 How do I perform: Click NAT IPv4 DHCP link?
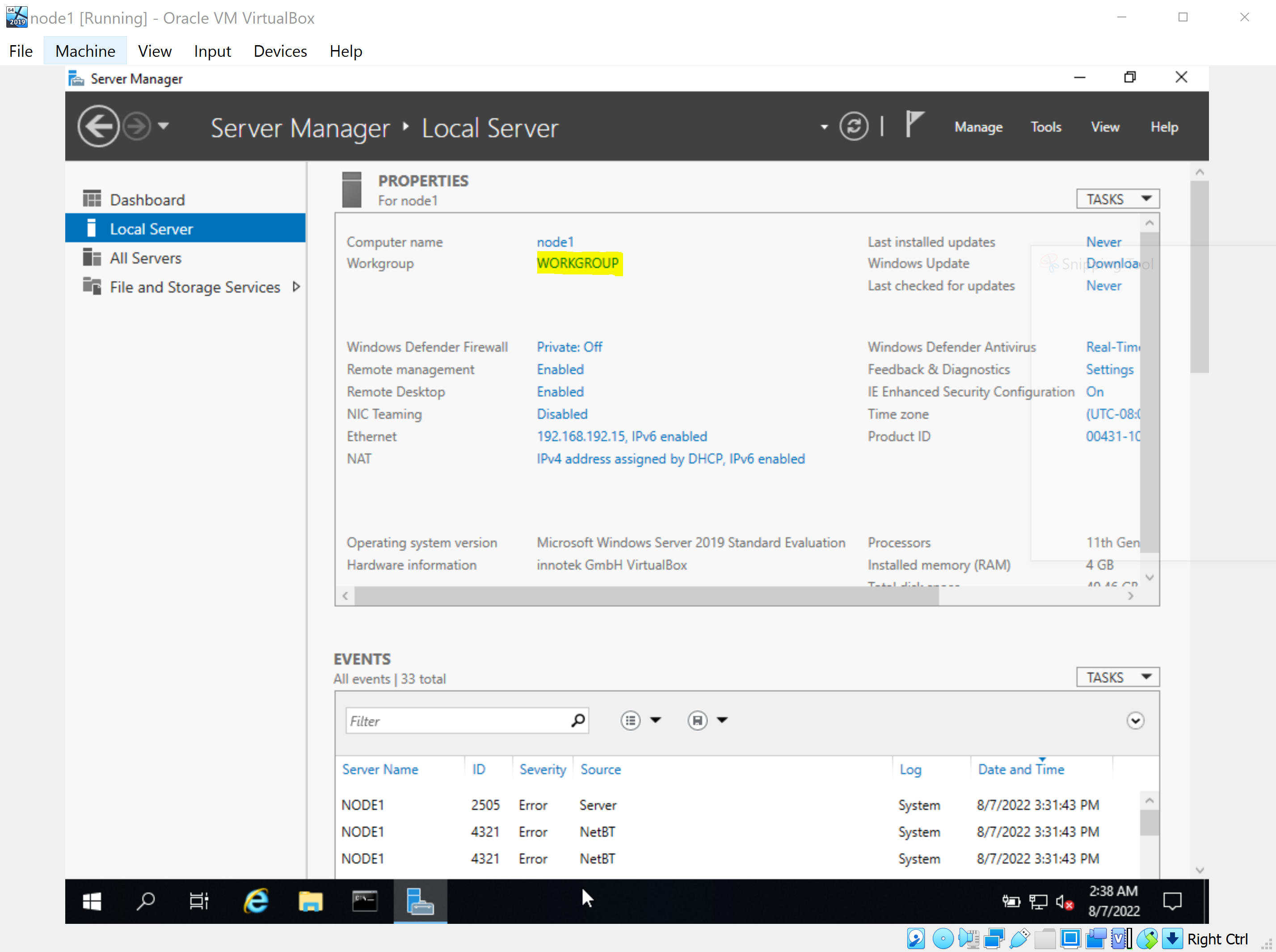671,459
